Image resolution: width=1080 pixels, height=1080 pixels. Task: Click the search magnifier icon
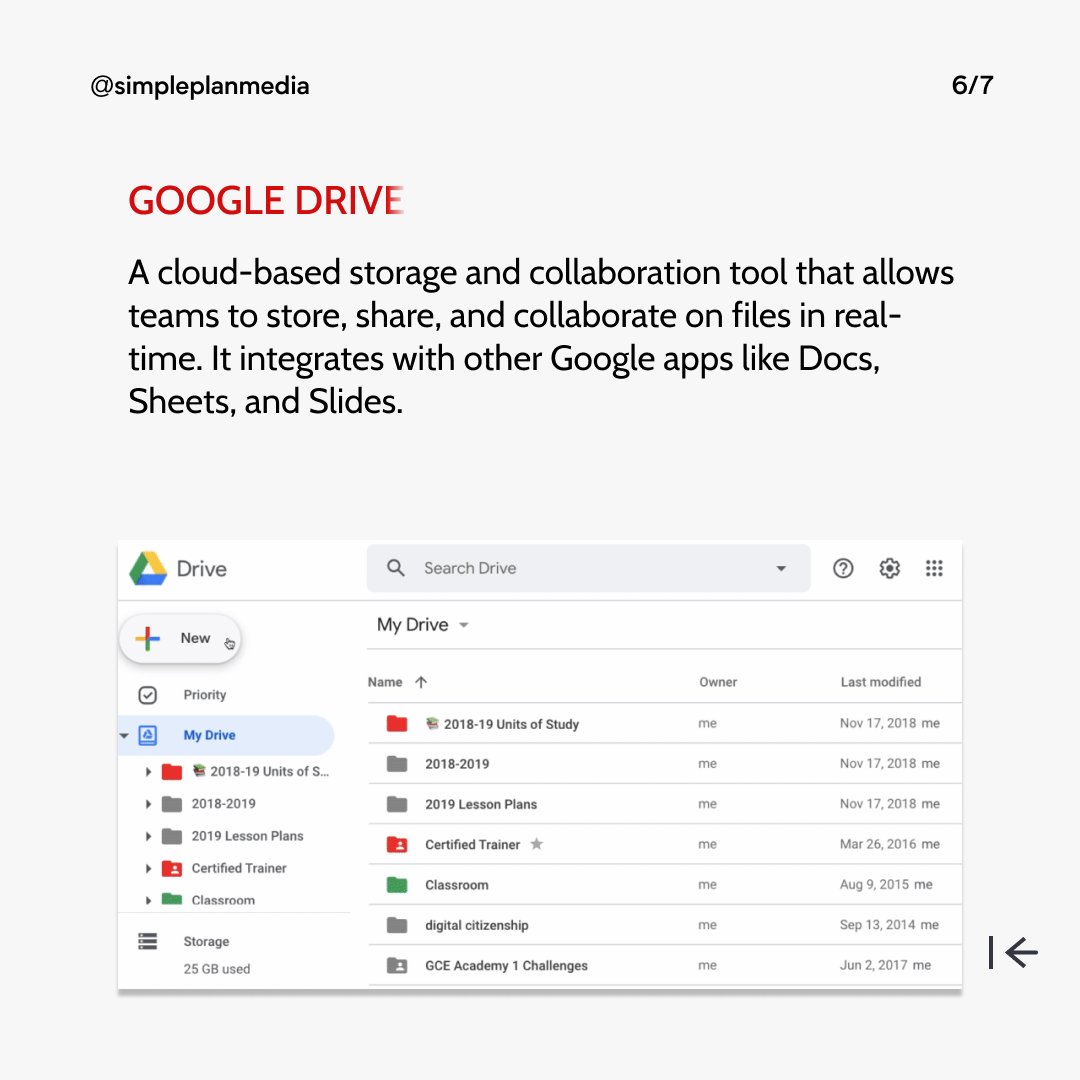point(396,568)
